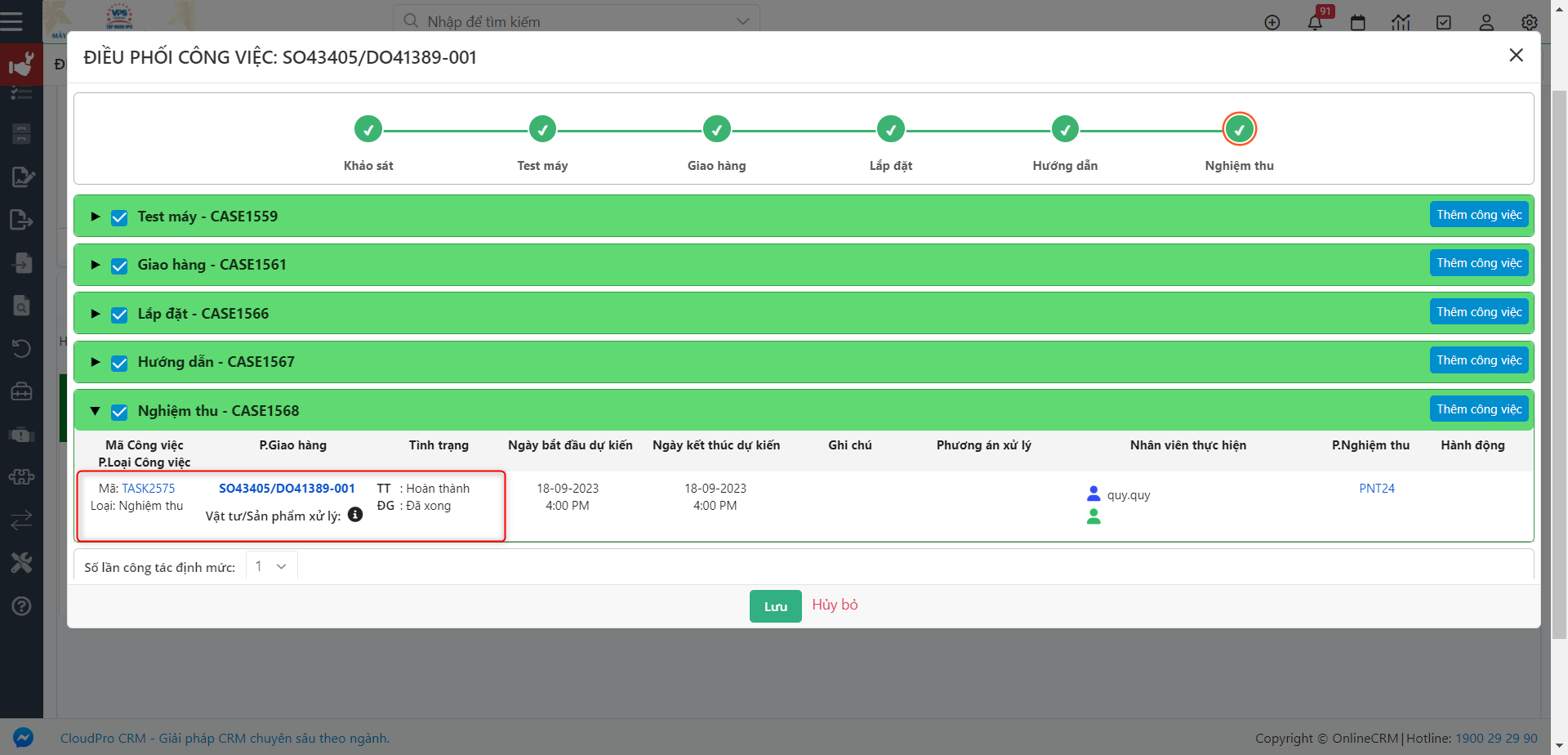Open the edit document sidebar icon
This screenshot has width=1568, height=755.
(21, 176)
